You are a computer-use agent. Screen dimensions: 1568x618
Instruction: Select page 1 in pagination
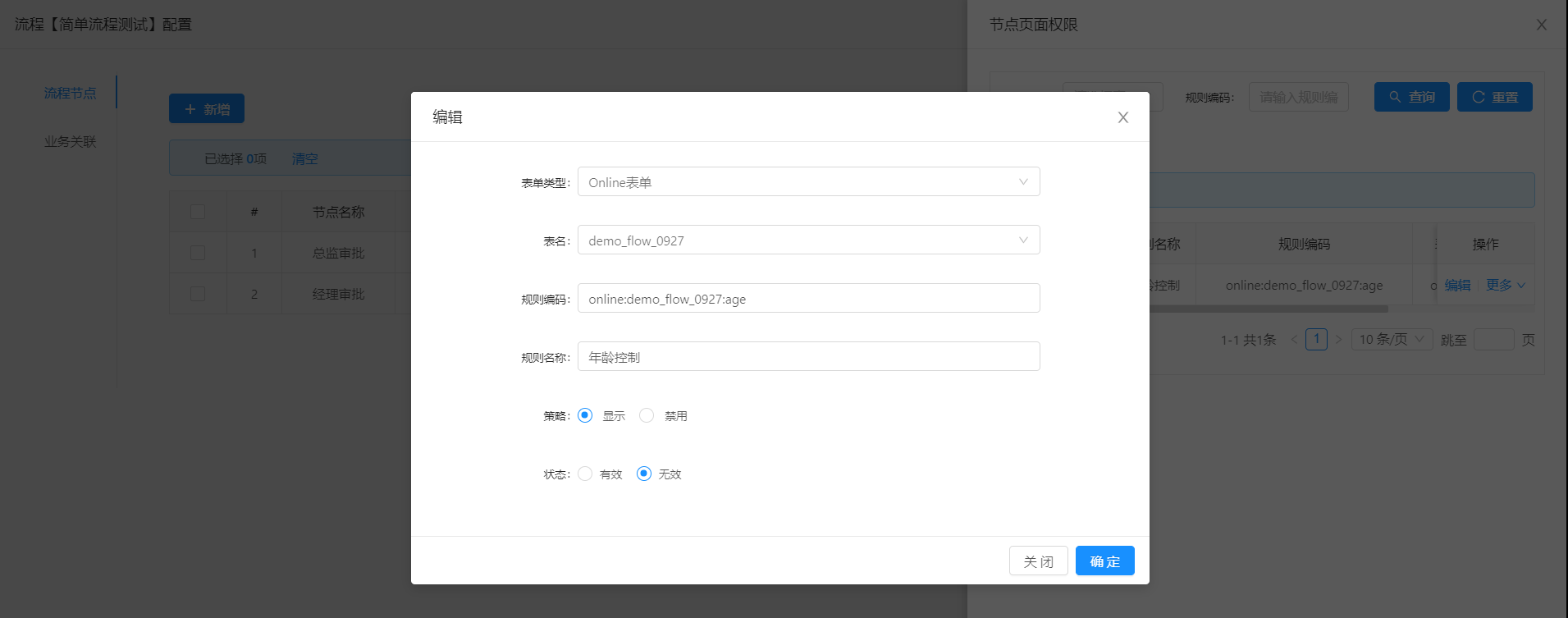pyautogui.click(x=1316, y=339)
